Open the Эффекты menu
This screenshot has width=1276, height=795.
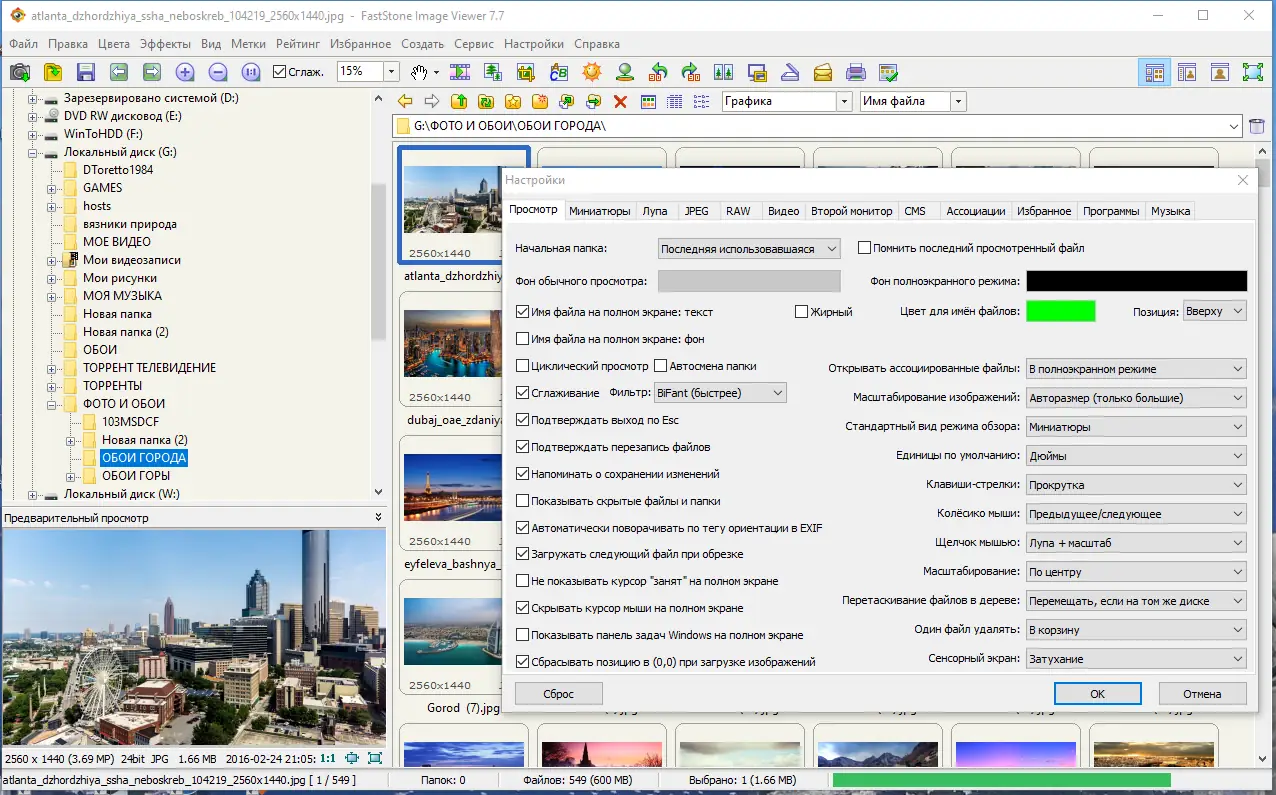[x=165, y=44]
